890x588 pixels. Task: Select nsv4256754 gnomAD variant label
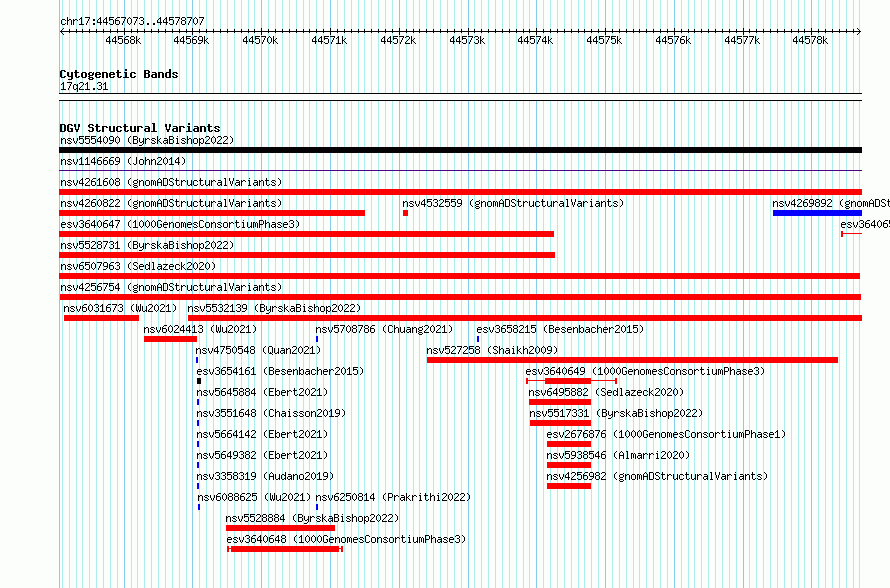click(171, 287)
